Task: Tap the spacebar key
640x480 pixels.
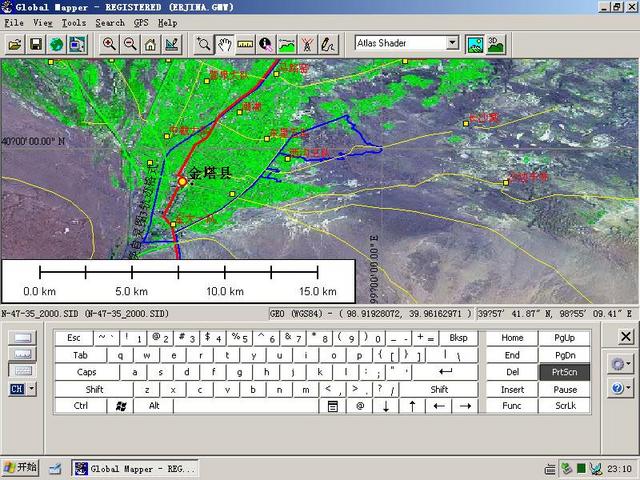Action: [247, 406]
